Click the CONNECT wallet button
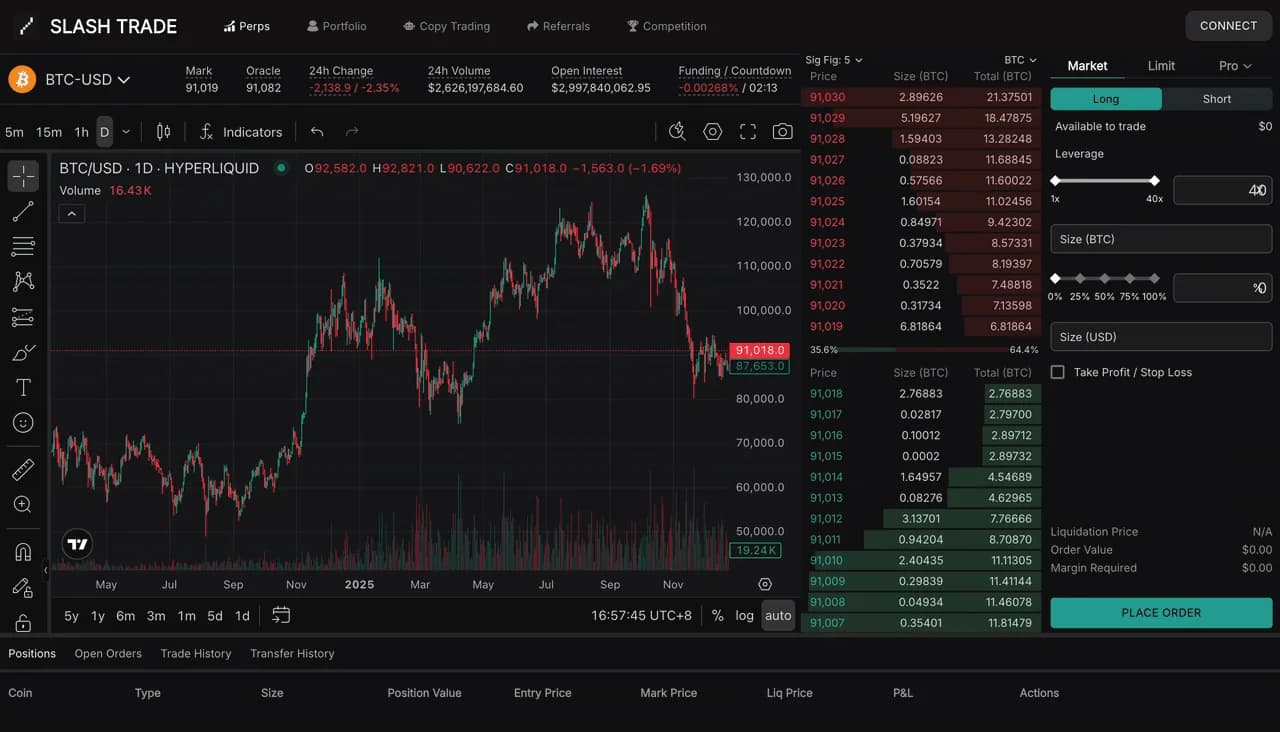Viewport: 1280px width, 732px height. [1228, 26]
